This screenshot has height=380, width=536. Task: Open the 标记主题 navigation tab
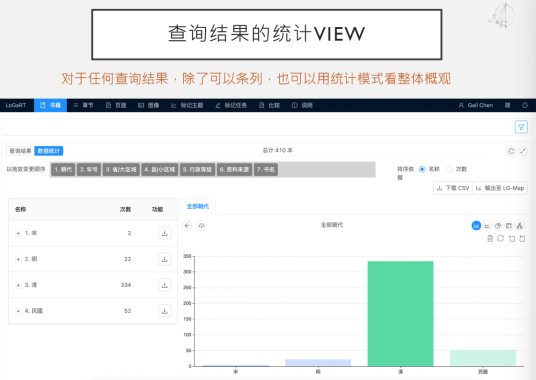[187, 105]
